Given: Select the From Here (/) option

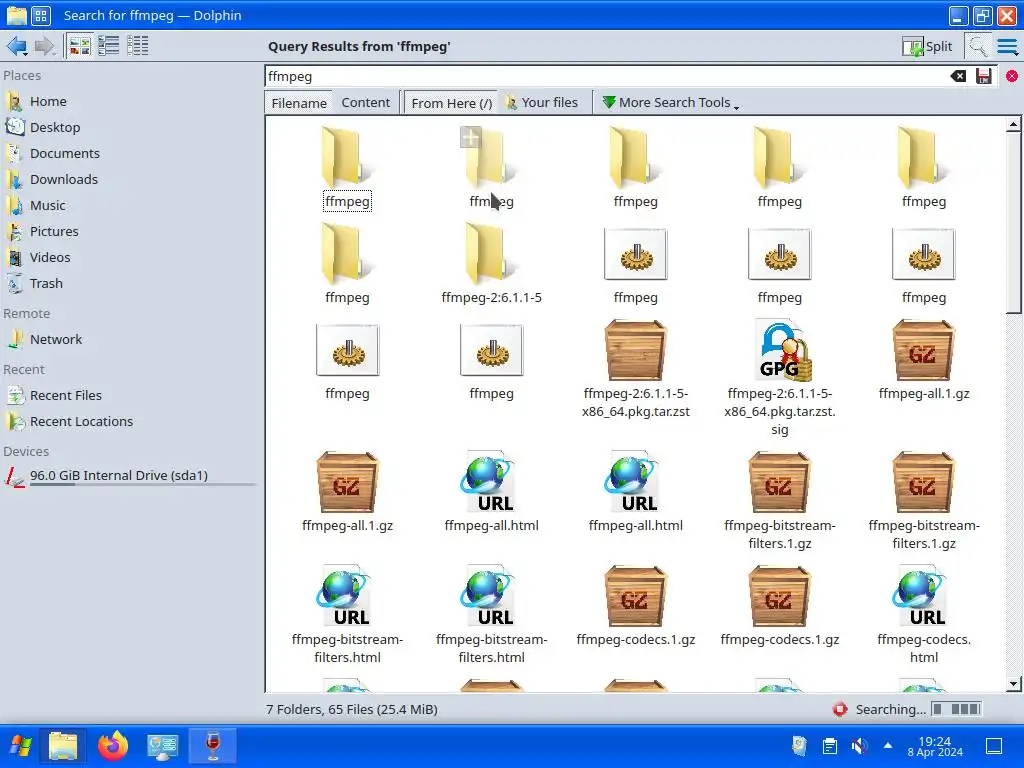Looking at the screenshot, I should coord(451,103).
